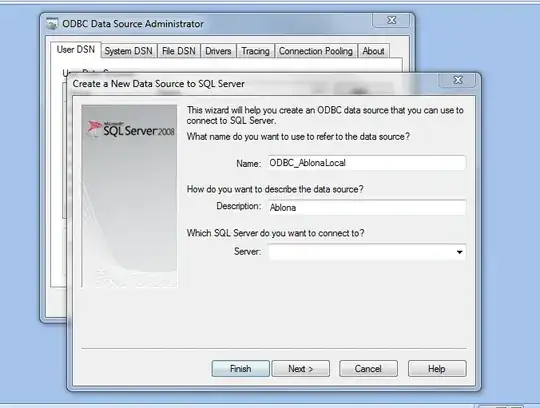The width and height of the screenshot is (540, 408).
Task: Click the Next > button
Action: coord(301,369)
